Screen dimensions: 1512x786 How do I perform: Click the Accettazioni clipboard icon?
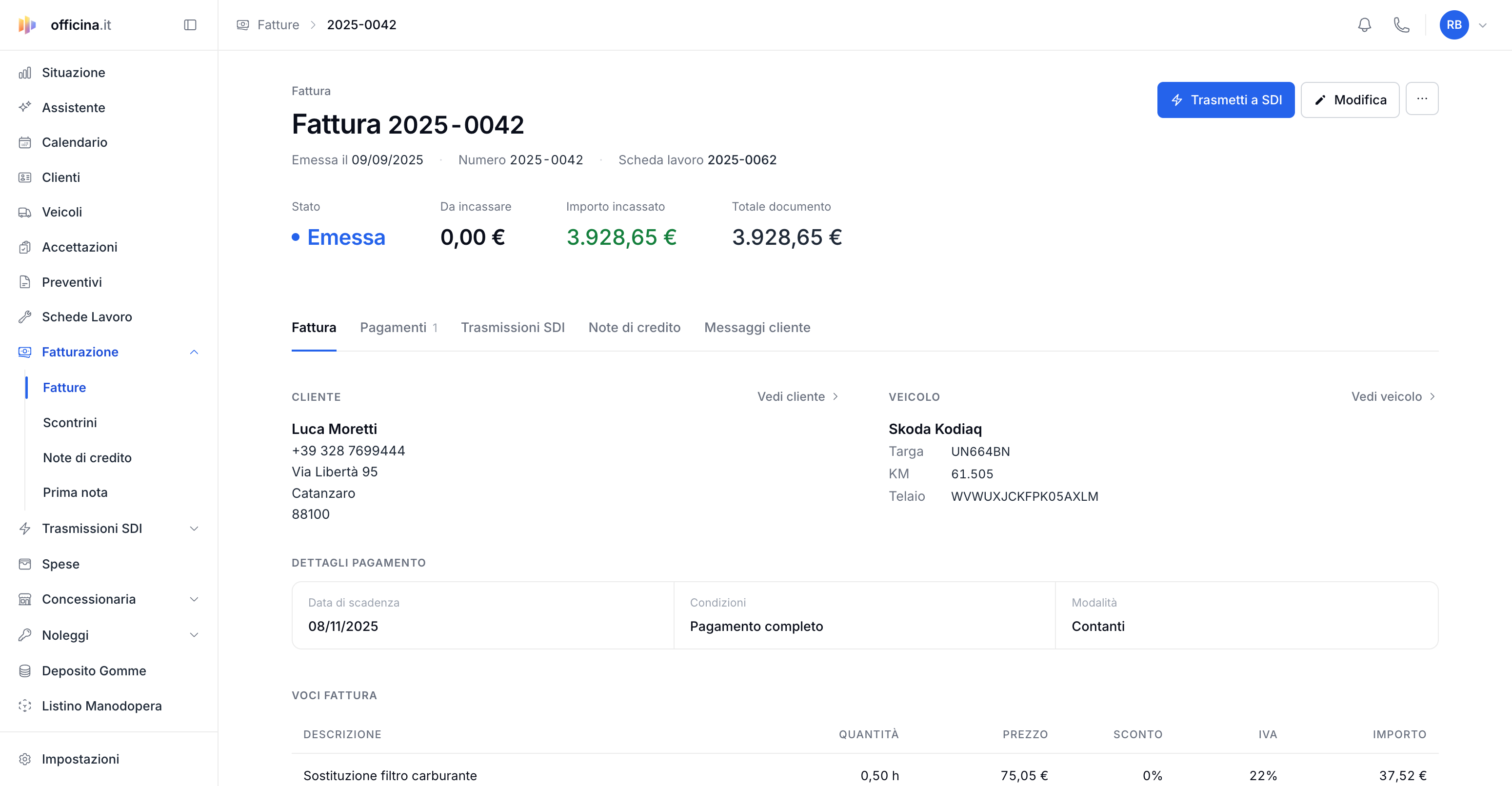point(25,247)
